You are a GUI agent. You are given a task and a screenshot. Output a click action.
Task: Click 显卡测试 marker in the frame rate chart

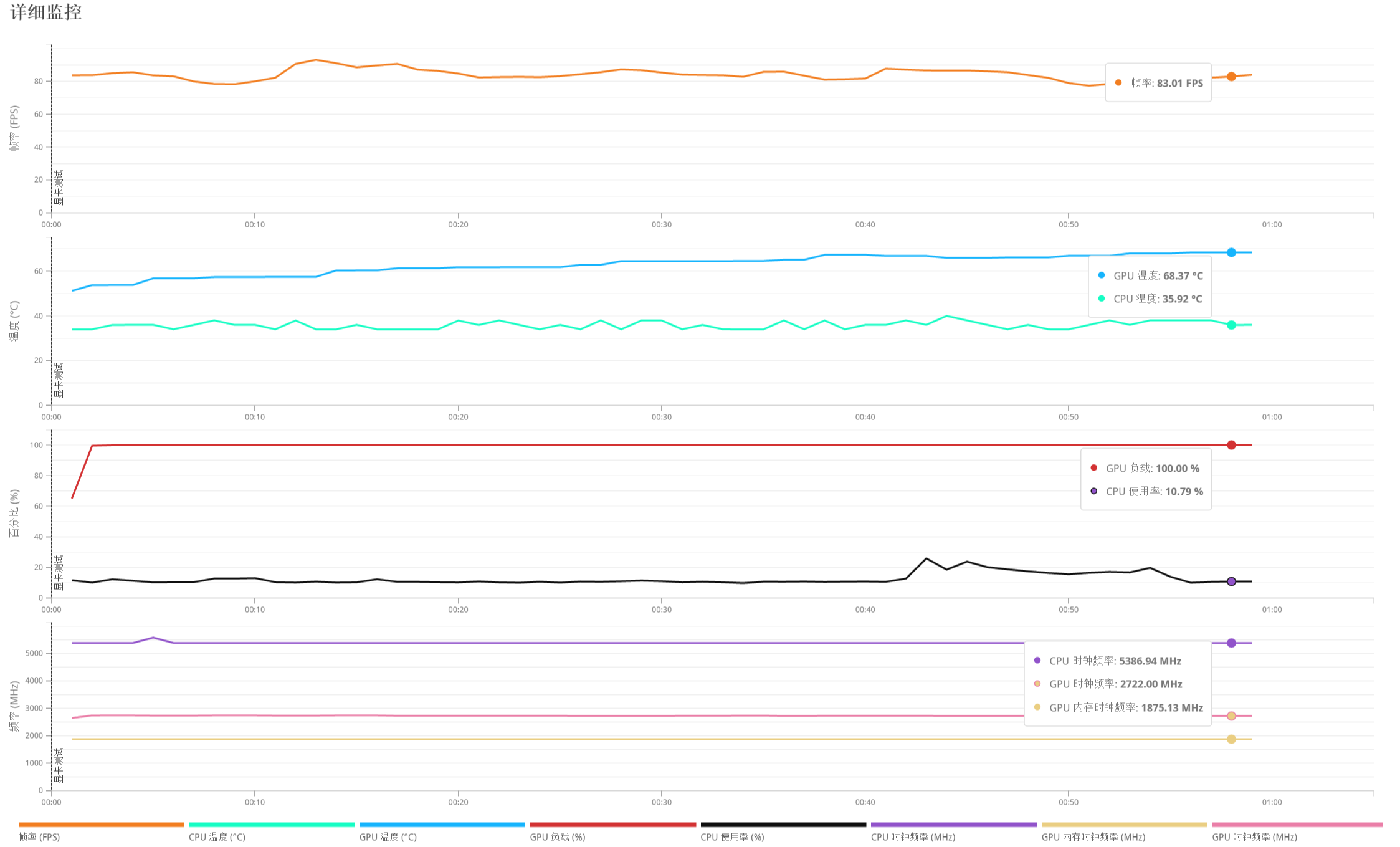(59, 187)
